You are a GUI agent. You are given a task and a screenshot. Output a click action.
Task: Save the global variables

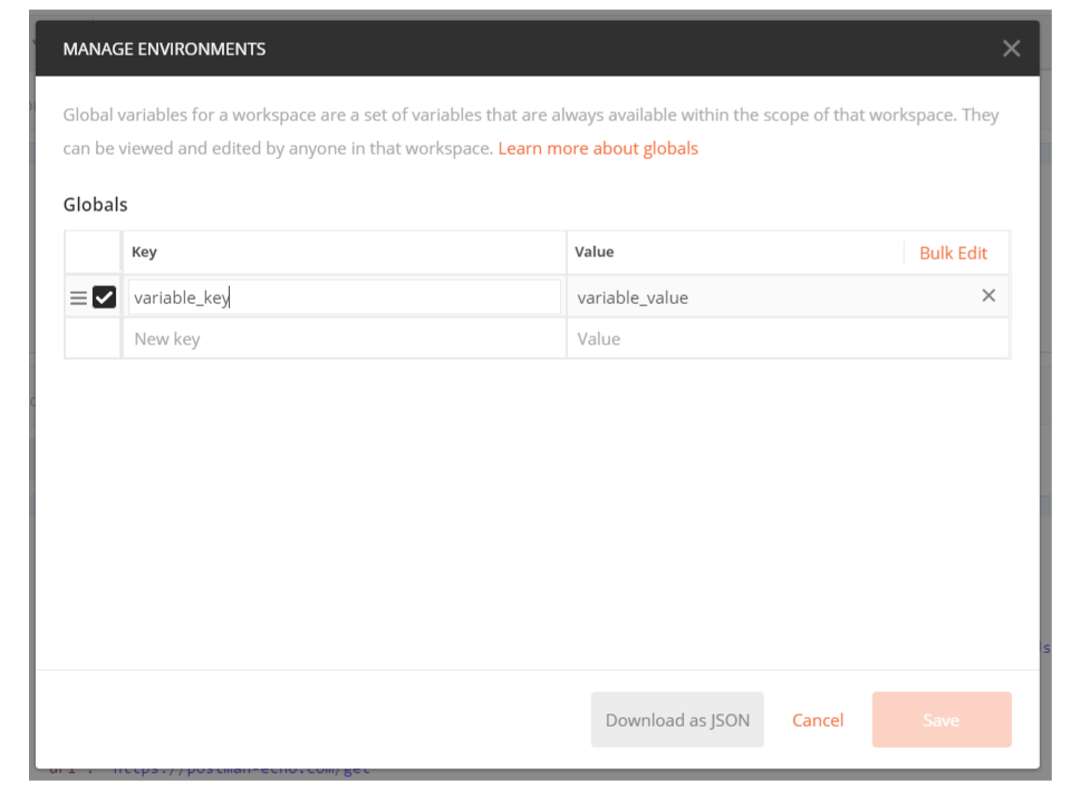pyautogui.click(x=940, y=720)
